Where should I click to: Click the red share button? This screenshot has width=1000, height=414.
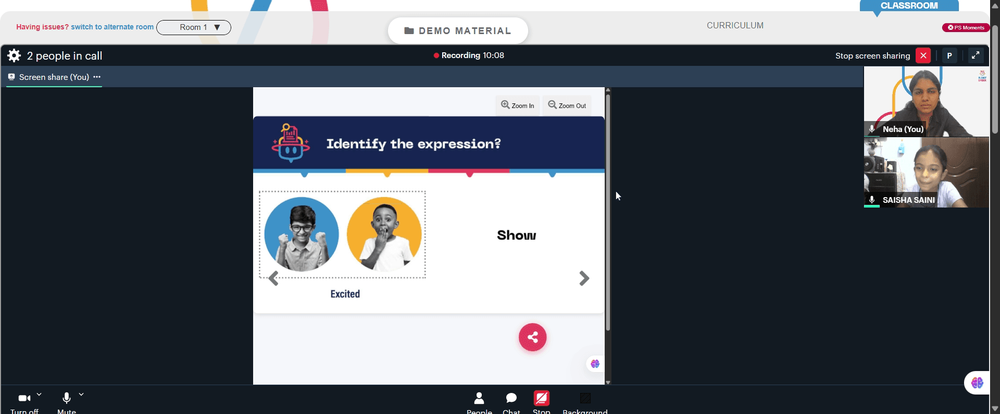pos(533,337)
